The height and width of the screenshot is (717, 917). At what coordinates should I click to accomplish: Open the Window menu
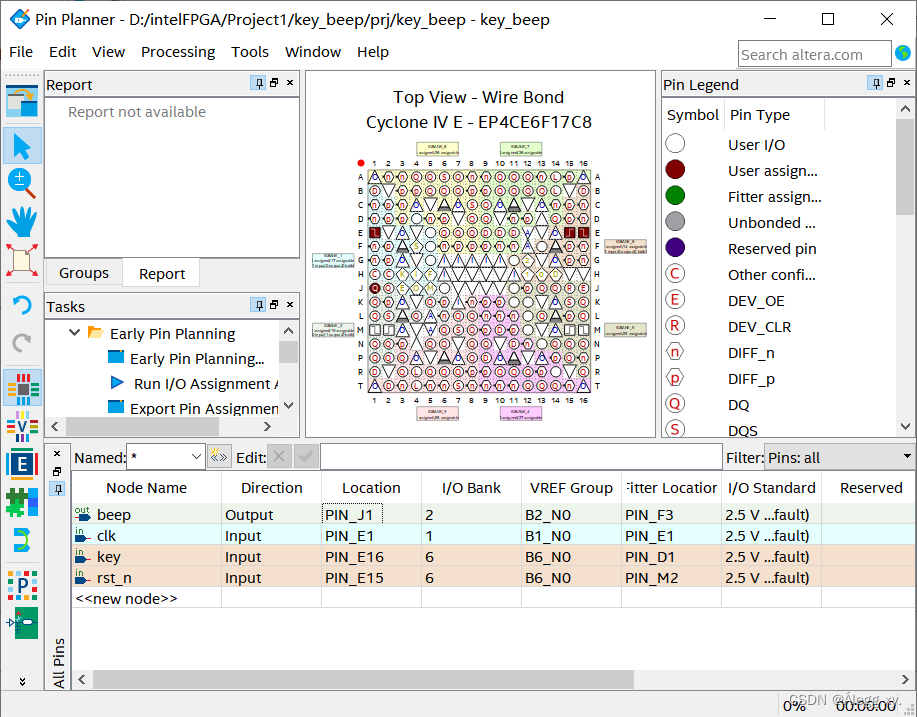click(313, 52)
